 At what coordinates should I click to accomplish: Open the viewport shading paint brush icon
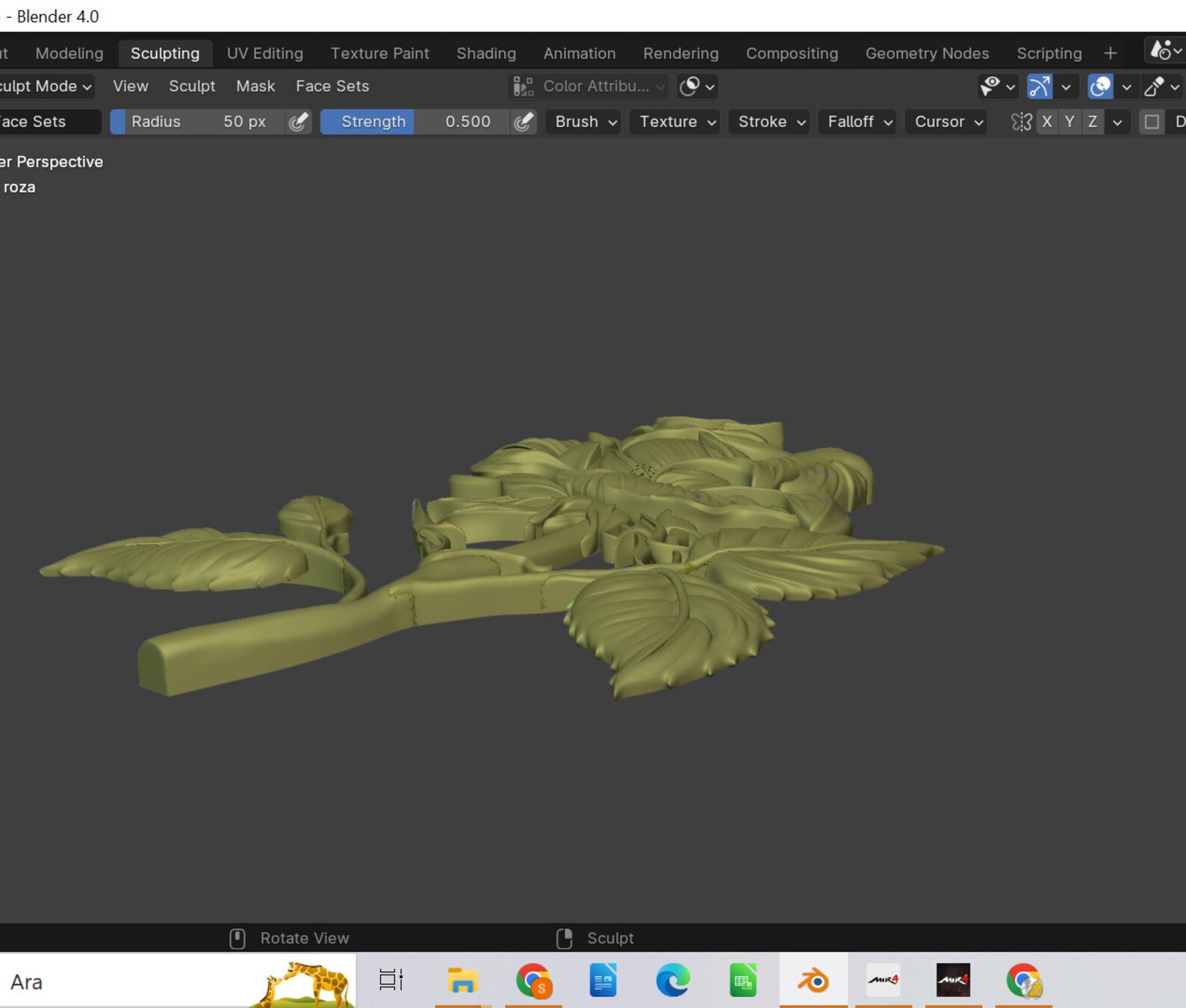tap(1155, 87)
